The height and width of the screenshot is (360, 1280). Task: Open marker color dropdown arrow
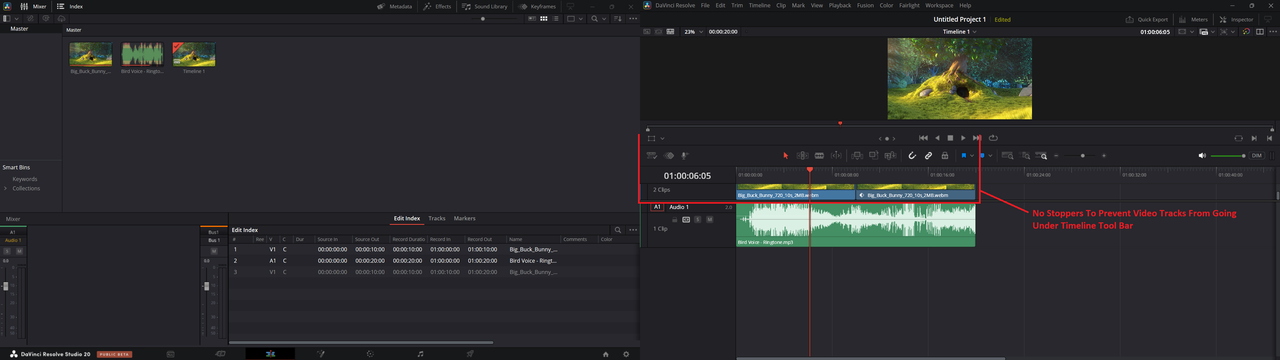click(991, 155)
